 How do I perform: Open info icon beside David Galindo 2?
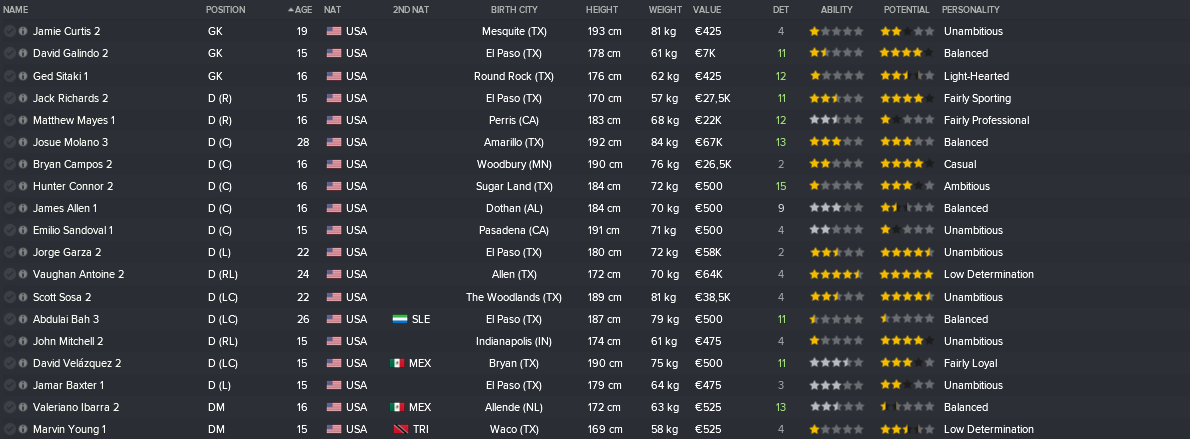[x=23, y=54]
